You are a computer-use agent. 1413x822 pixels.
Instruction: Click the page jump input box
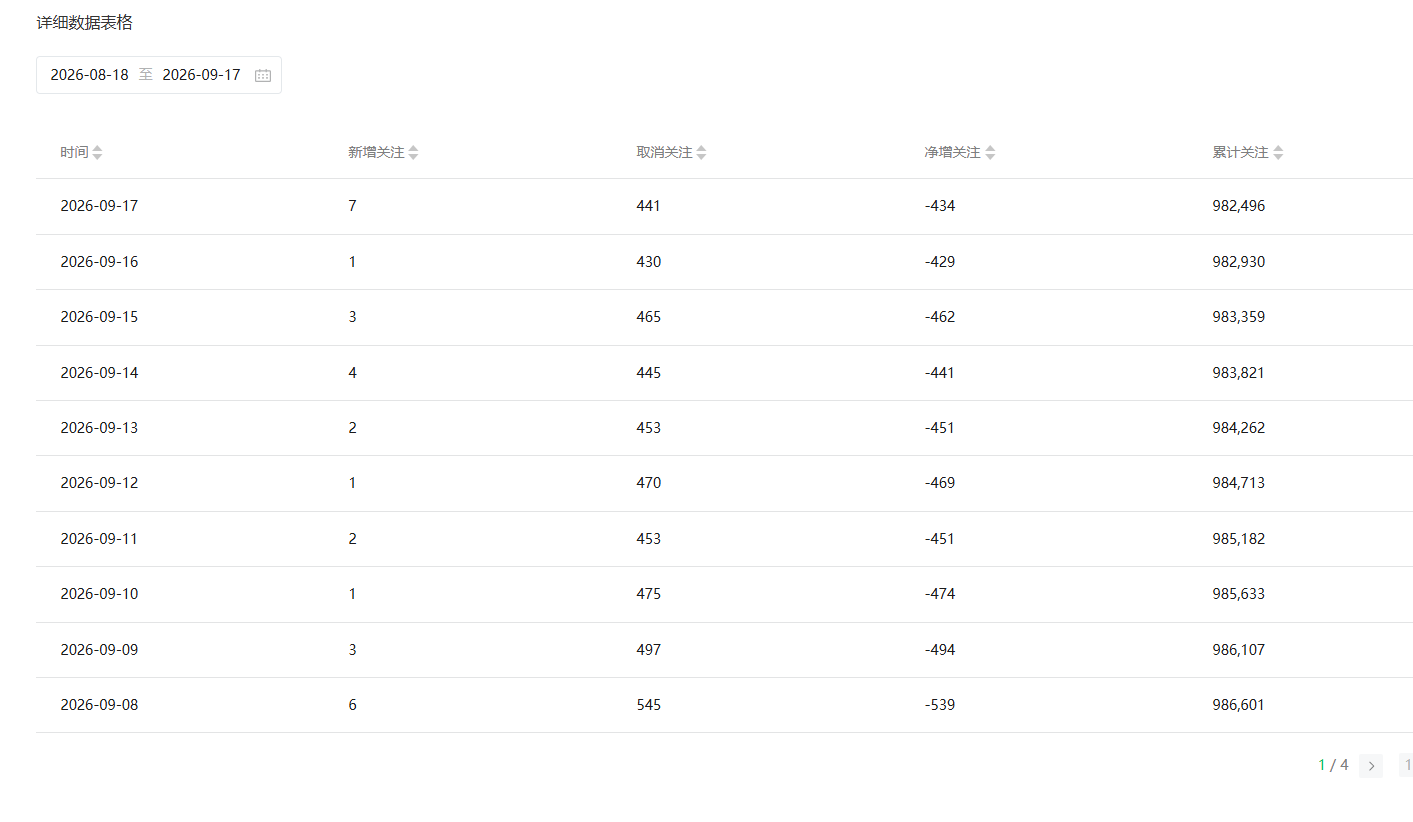[1406, 766]
